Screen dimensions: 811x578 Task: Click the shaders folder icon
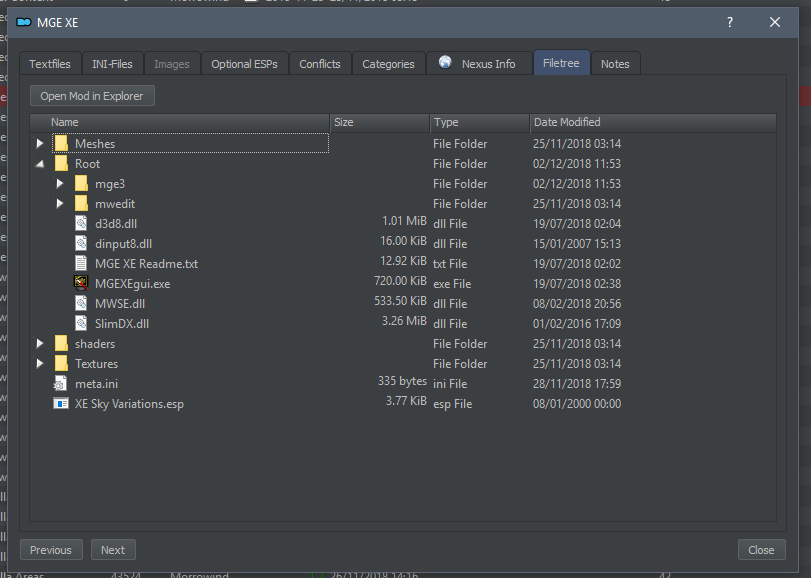point(61,343)
